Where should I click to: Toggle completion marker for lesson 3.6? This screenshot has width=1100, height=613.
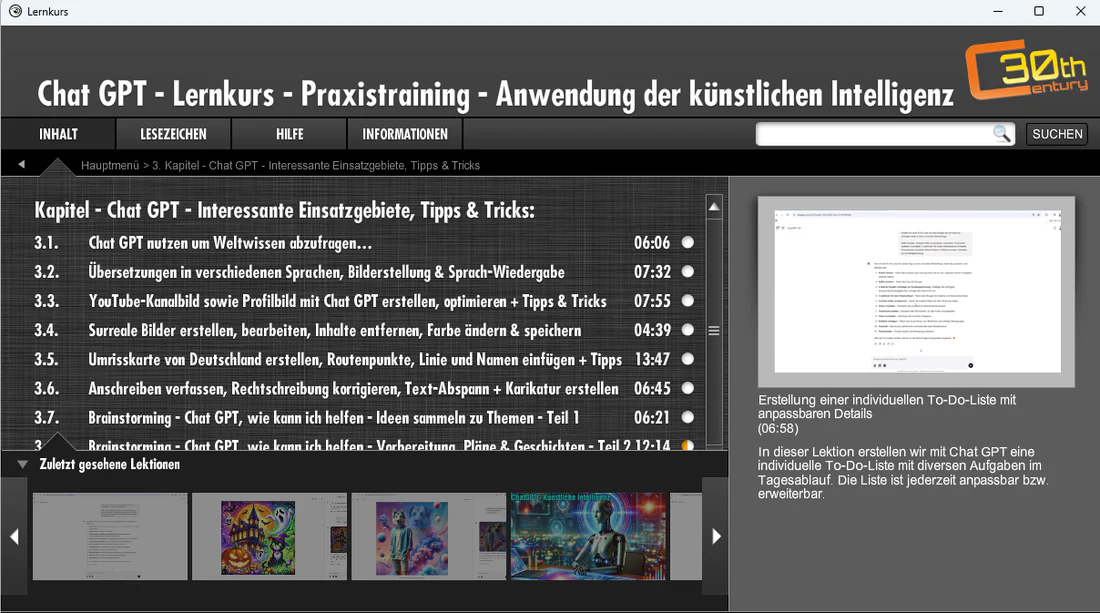(688, 388)
